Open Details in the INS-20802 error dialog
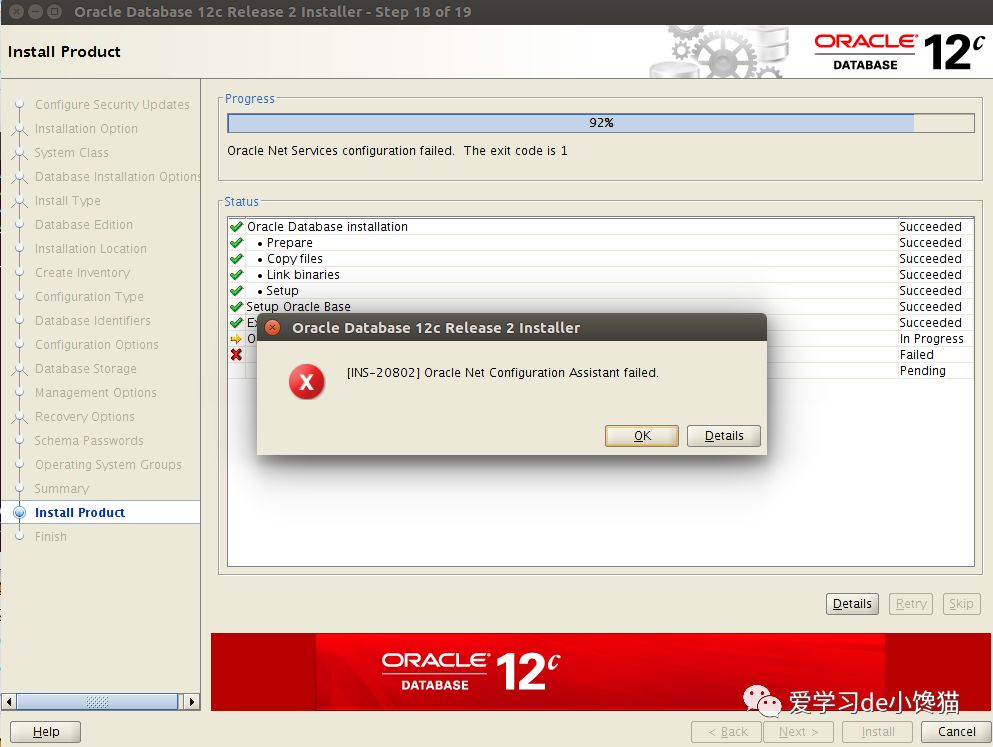 [724, 436]
